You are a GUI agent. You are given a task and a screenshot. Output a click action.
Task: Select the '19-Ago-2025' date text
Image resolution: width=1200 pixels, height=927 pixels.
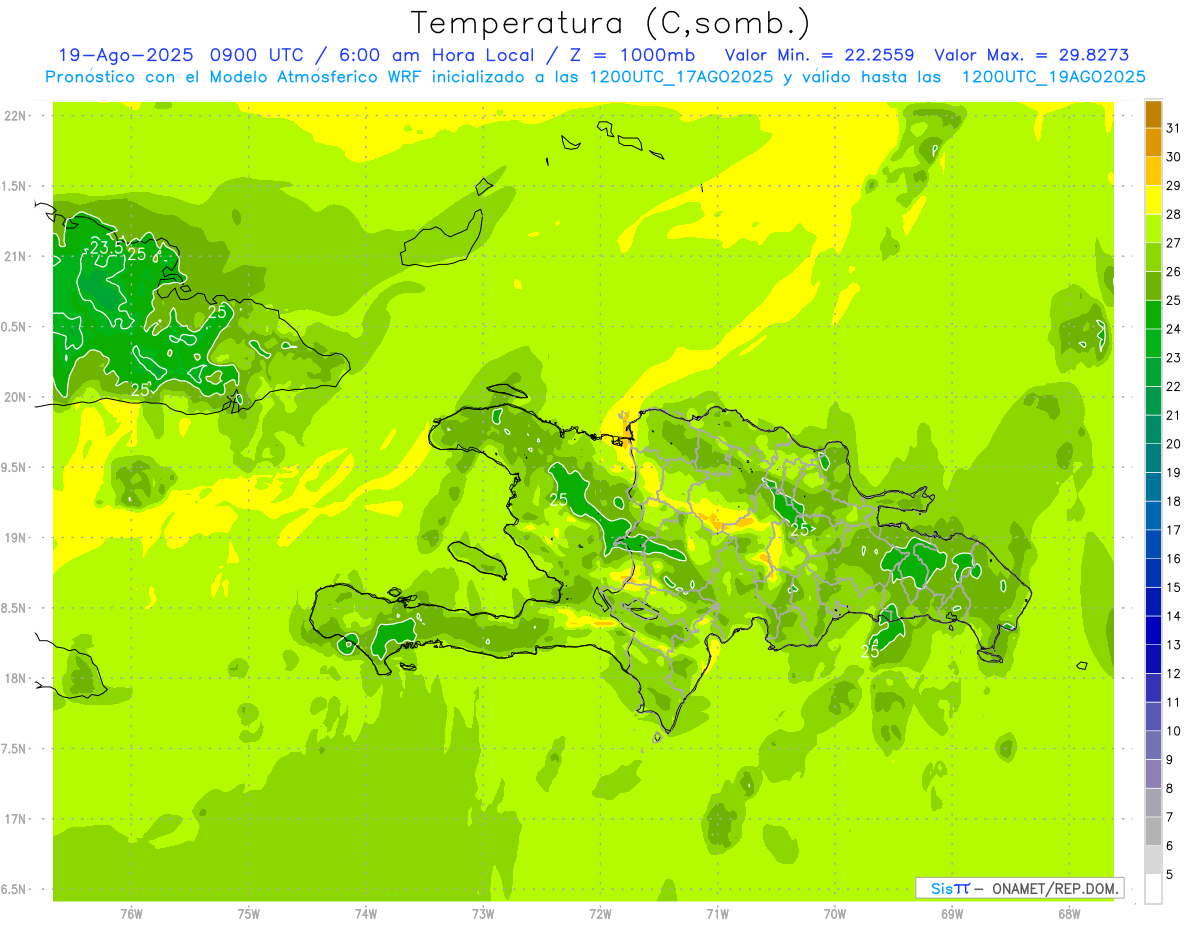(x=126, y=55)
